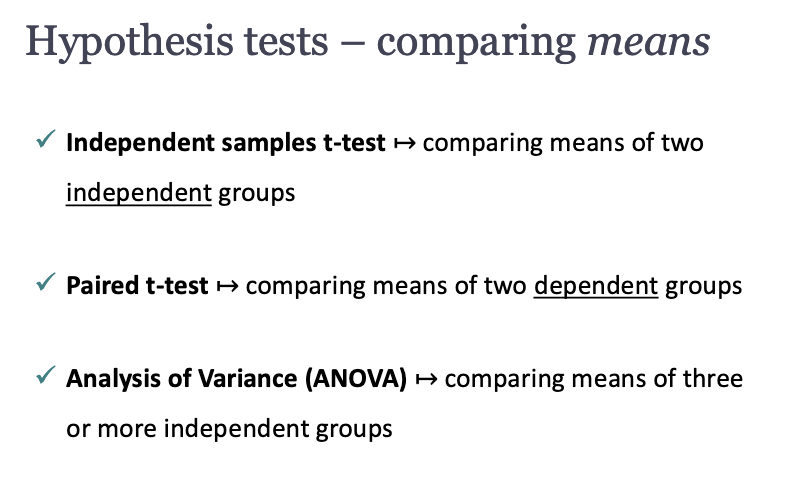Click the phrase comparing means of two first bullet

tap(563, 143)
